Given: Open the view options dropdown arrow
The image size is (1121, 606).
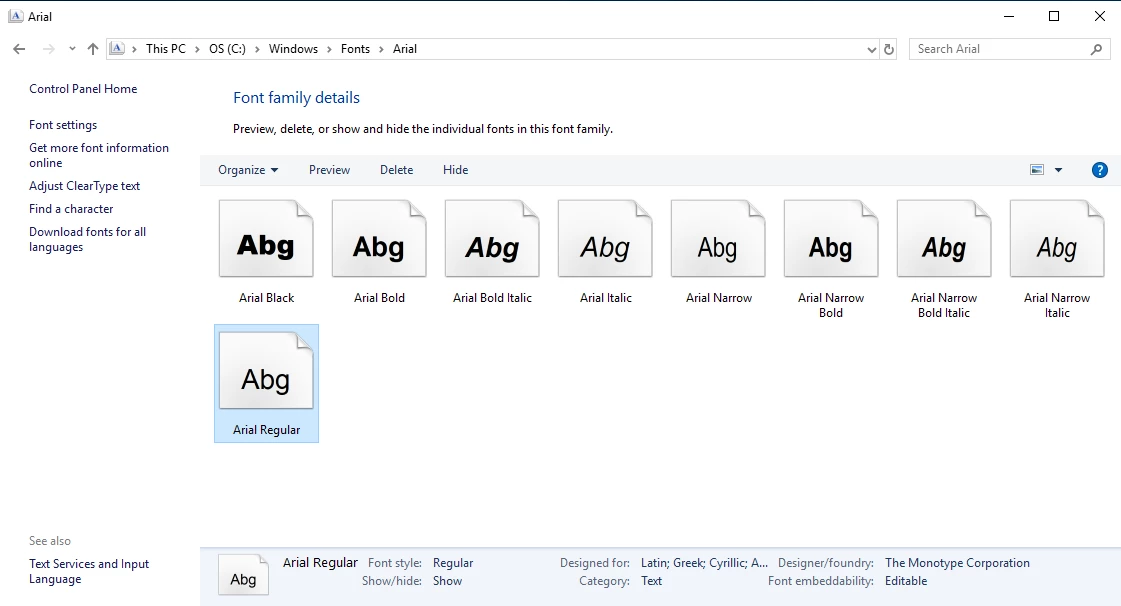Looking at the screenshot, I should click(1059, 170).
